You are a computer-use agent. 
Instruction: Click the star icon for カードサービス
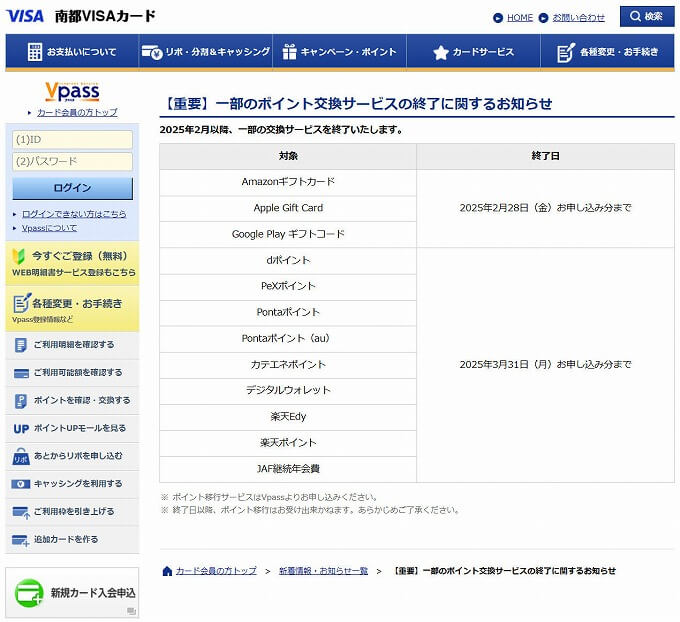point(440,52)
